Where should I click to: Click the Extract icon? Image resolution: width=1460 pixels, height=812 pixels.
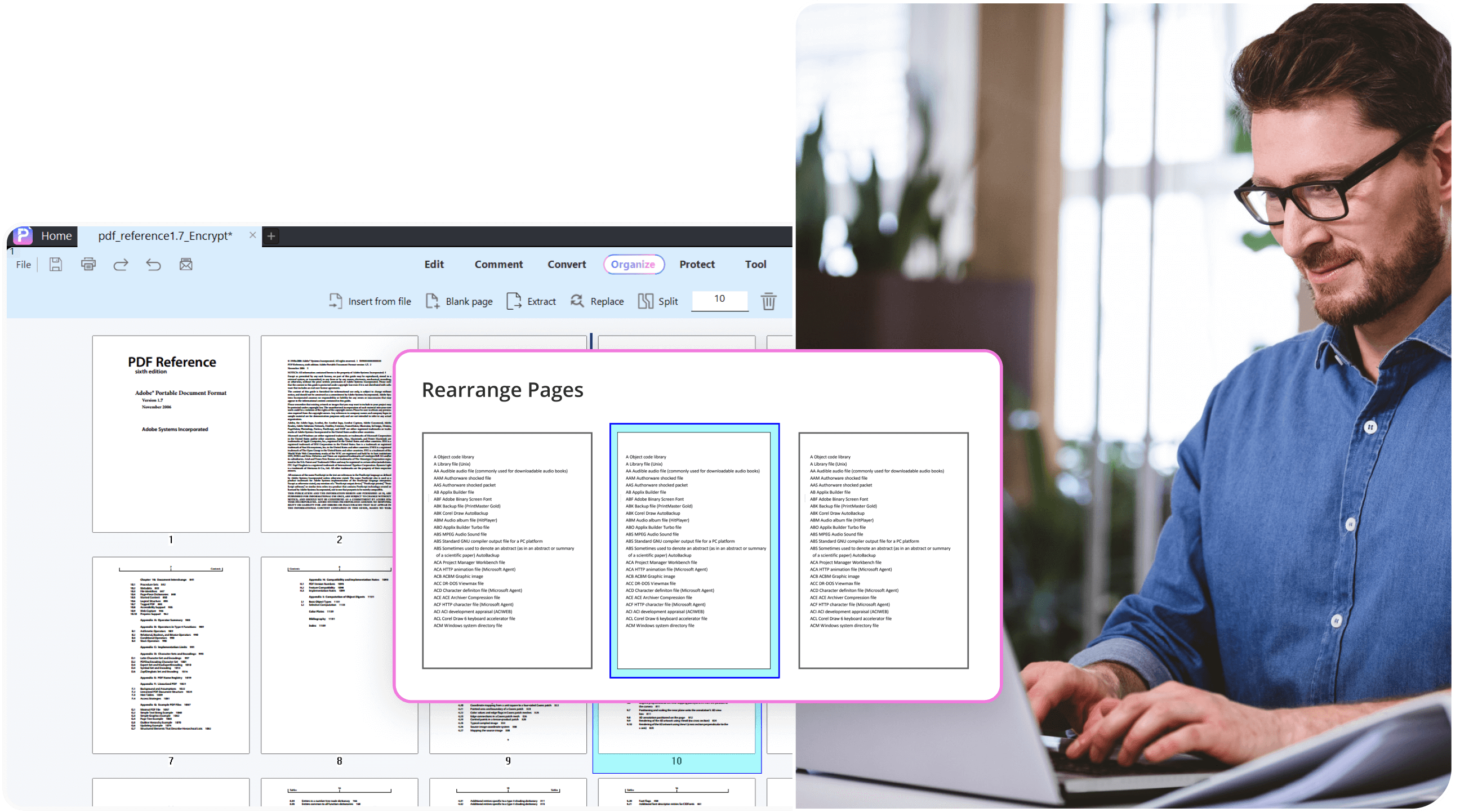click(x=514, y=301)
